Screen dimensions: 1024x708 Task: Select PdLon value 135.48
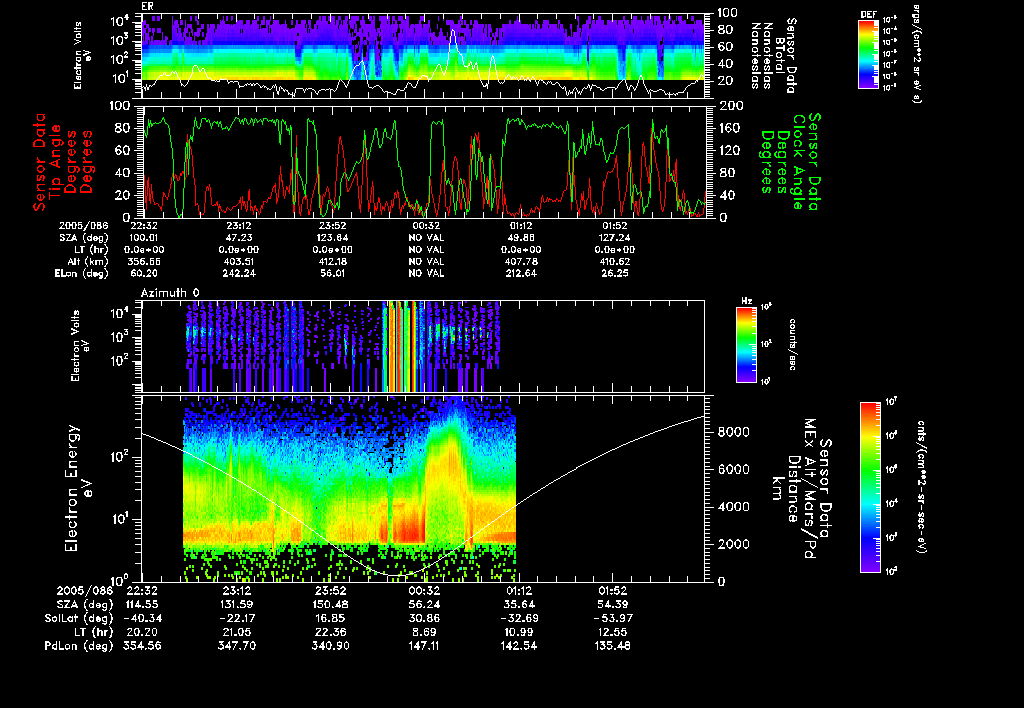[612, 645]
